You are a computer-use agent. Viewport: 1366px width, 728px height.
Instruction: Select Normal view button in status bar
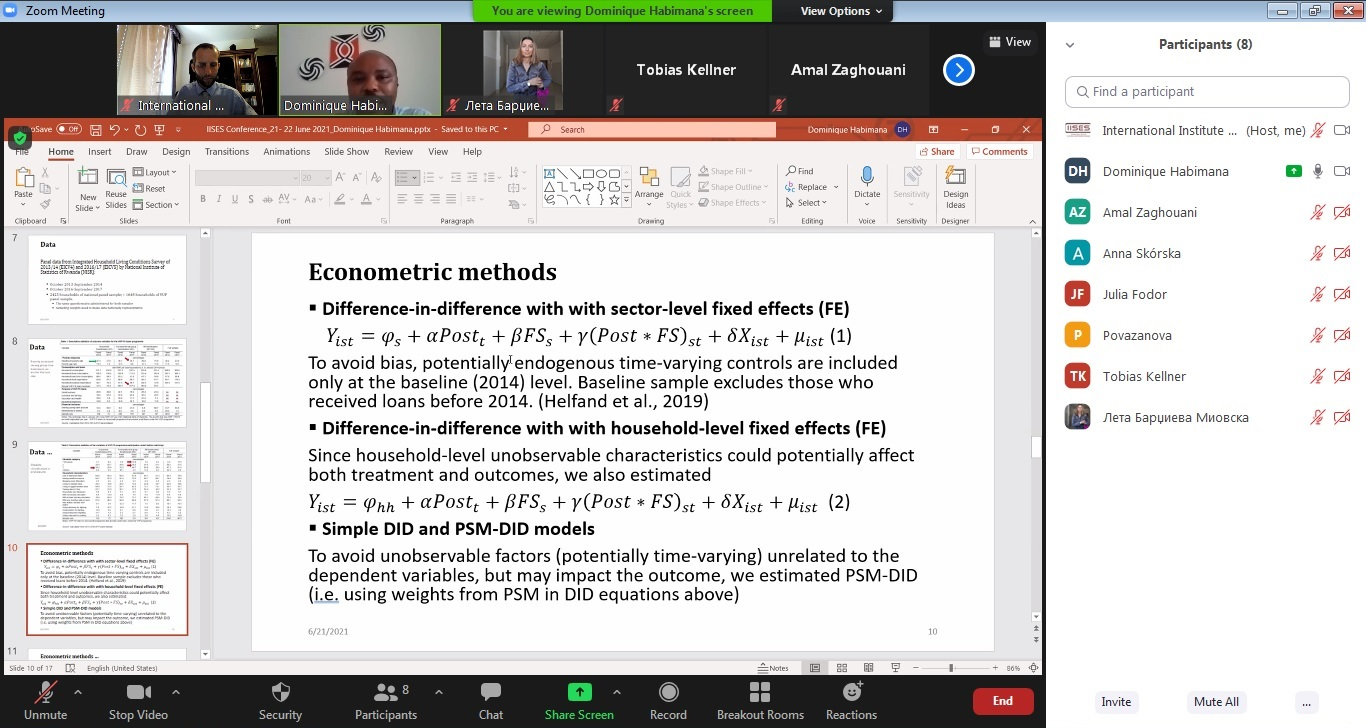pyautogui.click(x=815, y=668)
